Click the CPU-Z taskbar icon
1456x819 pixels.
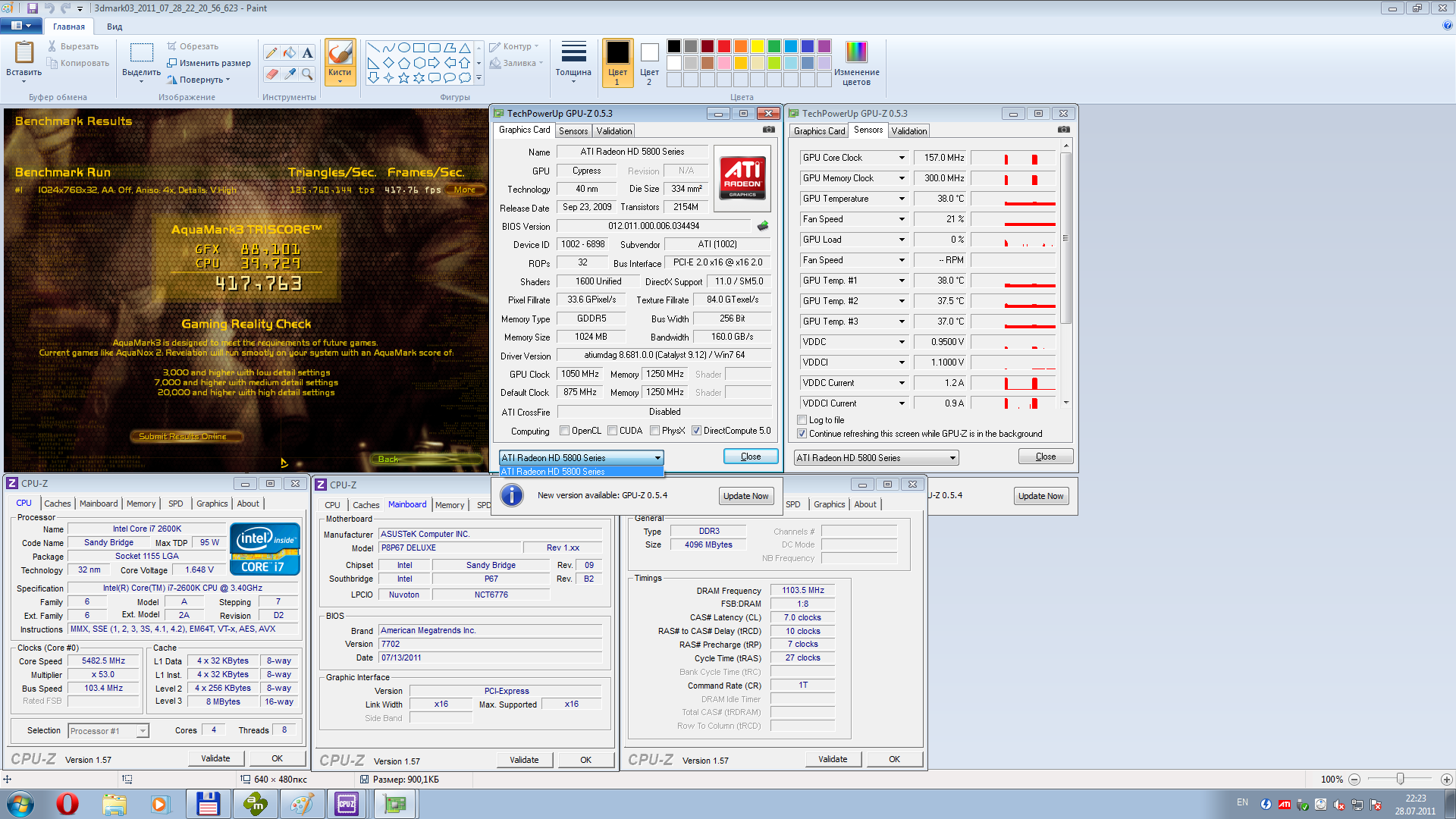347,804
